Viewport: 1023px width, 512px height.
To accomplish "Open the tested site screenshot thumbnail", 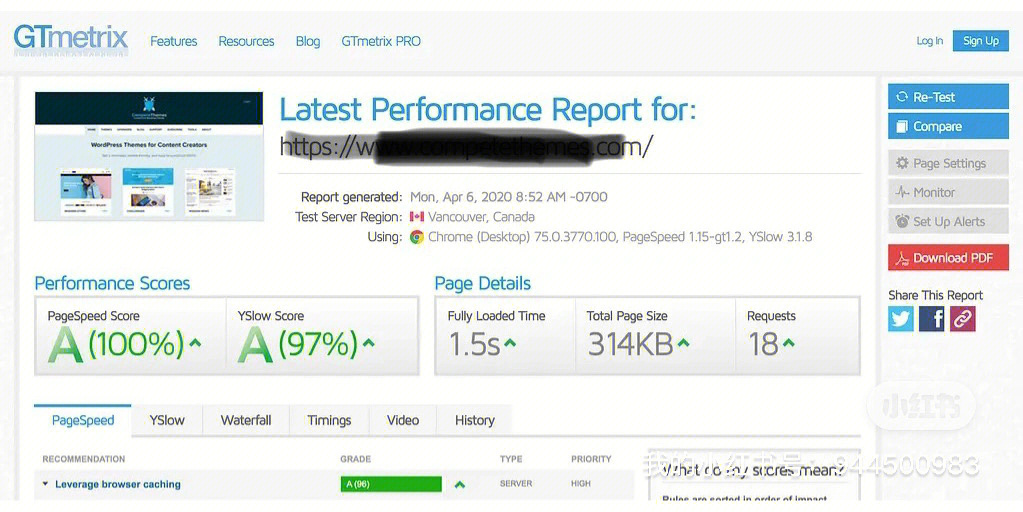I will [149, 156].
